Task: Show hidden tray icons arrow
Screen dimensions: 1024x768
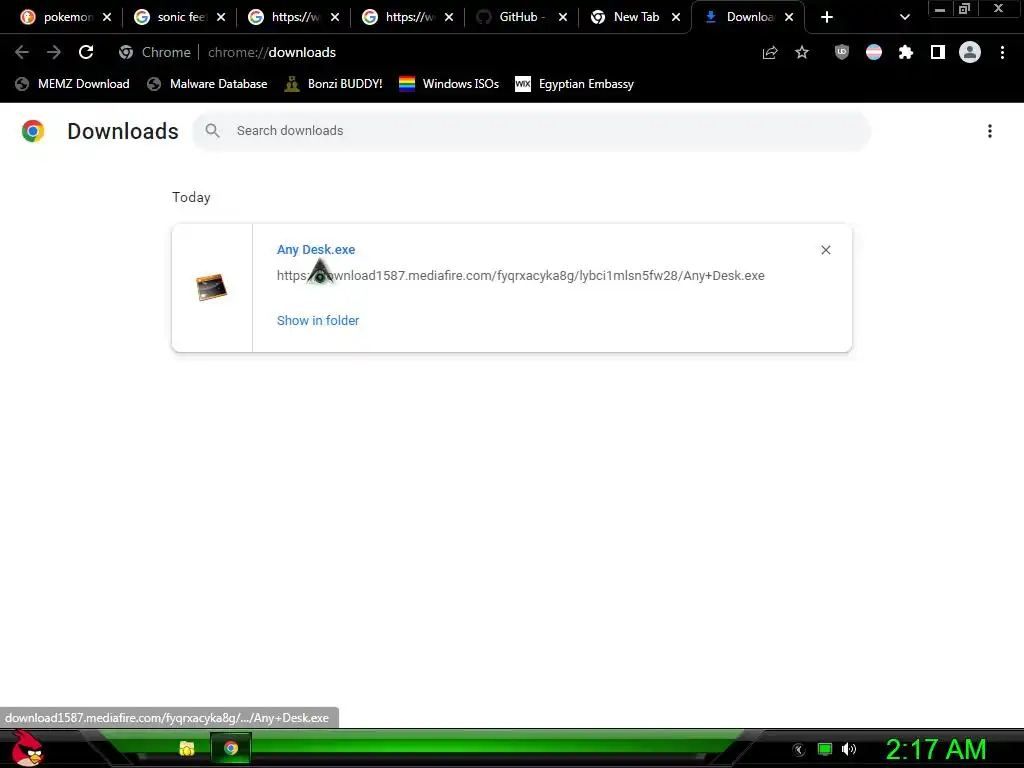Action: (x=799, y=750)
